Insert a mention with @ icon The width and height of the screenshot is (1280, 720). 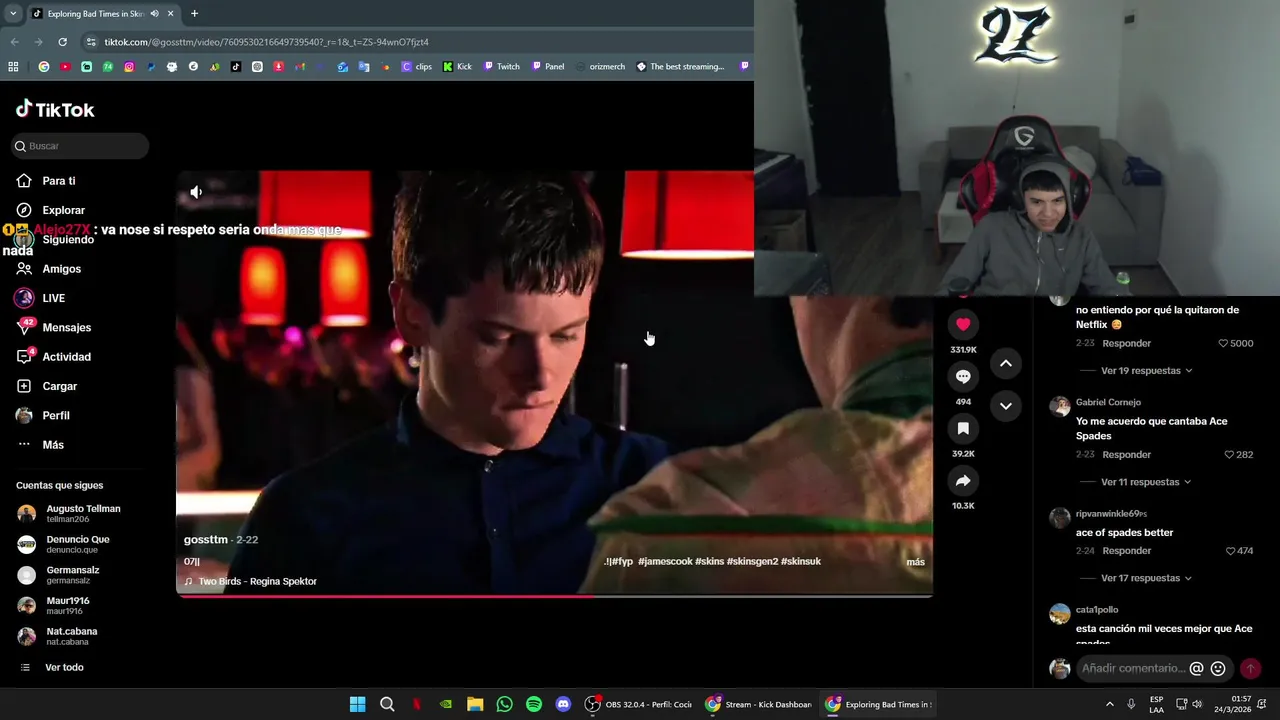(x=1196, y=668)
